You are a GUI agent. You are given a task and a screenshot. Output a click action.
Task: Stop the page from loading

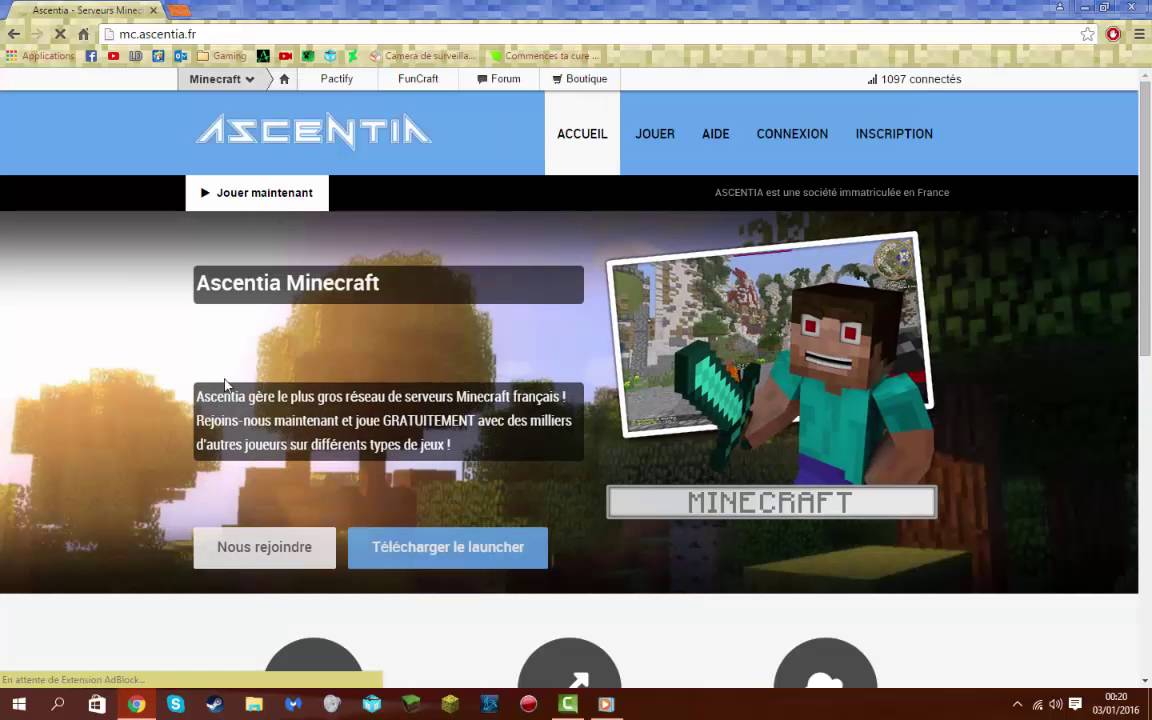[60, 34]
